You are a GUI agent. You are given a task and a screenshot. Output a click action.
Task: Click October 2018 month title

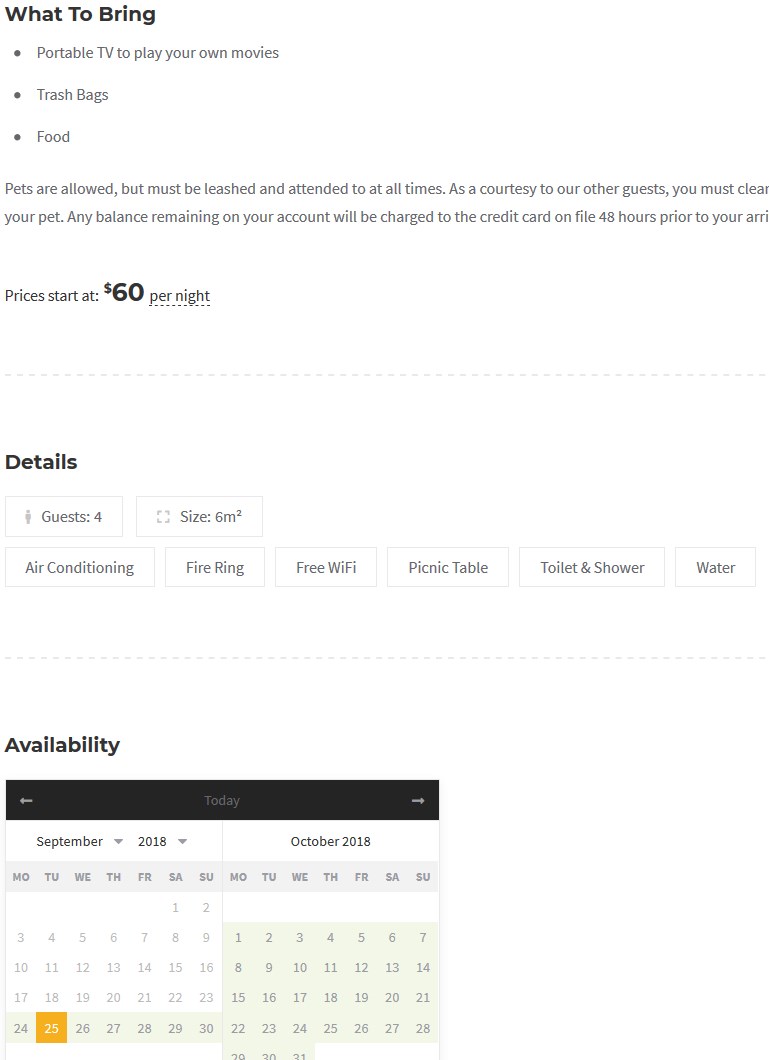coord(330,842)
